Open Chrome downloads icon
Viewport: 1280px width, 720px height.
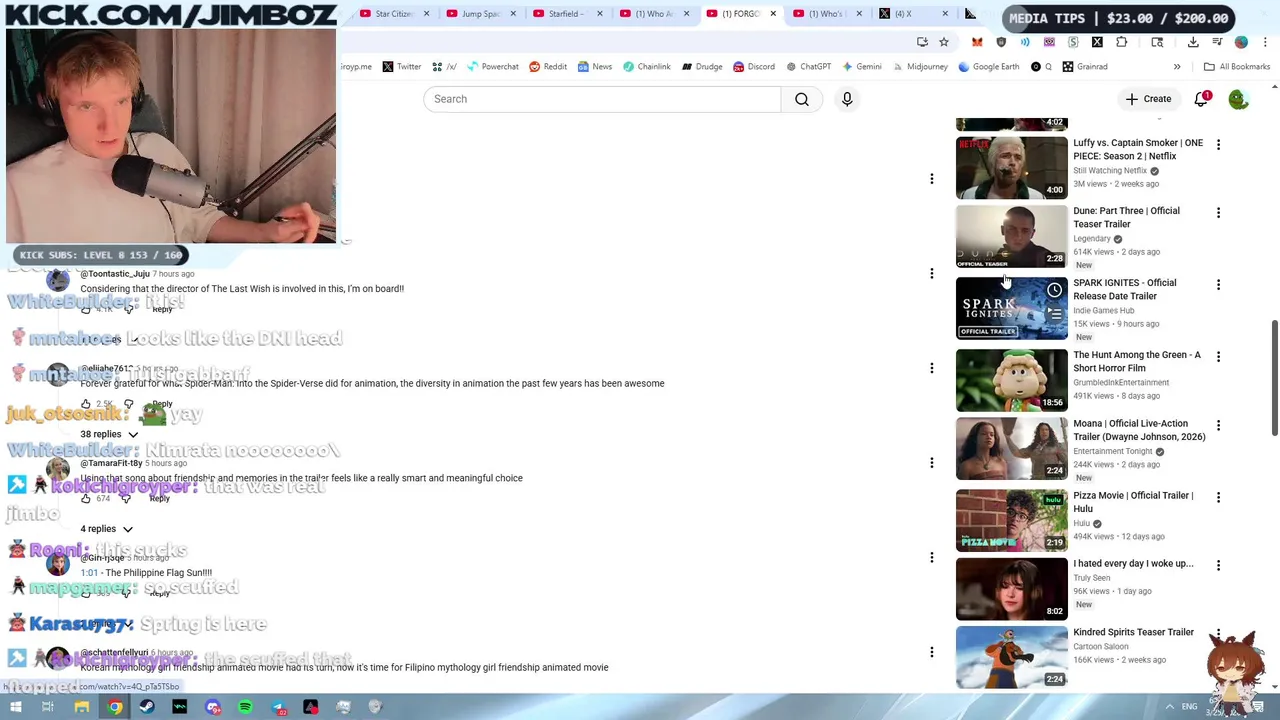click(1193, 42)
